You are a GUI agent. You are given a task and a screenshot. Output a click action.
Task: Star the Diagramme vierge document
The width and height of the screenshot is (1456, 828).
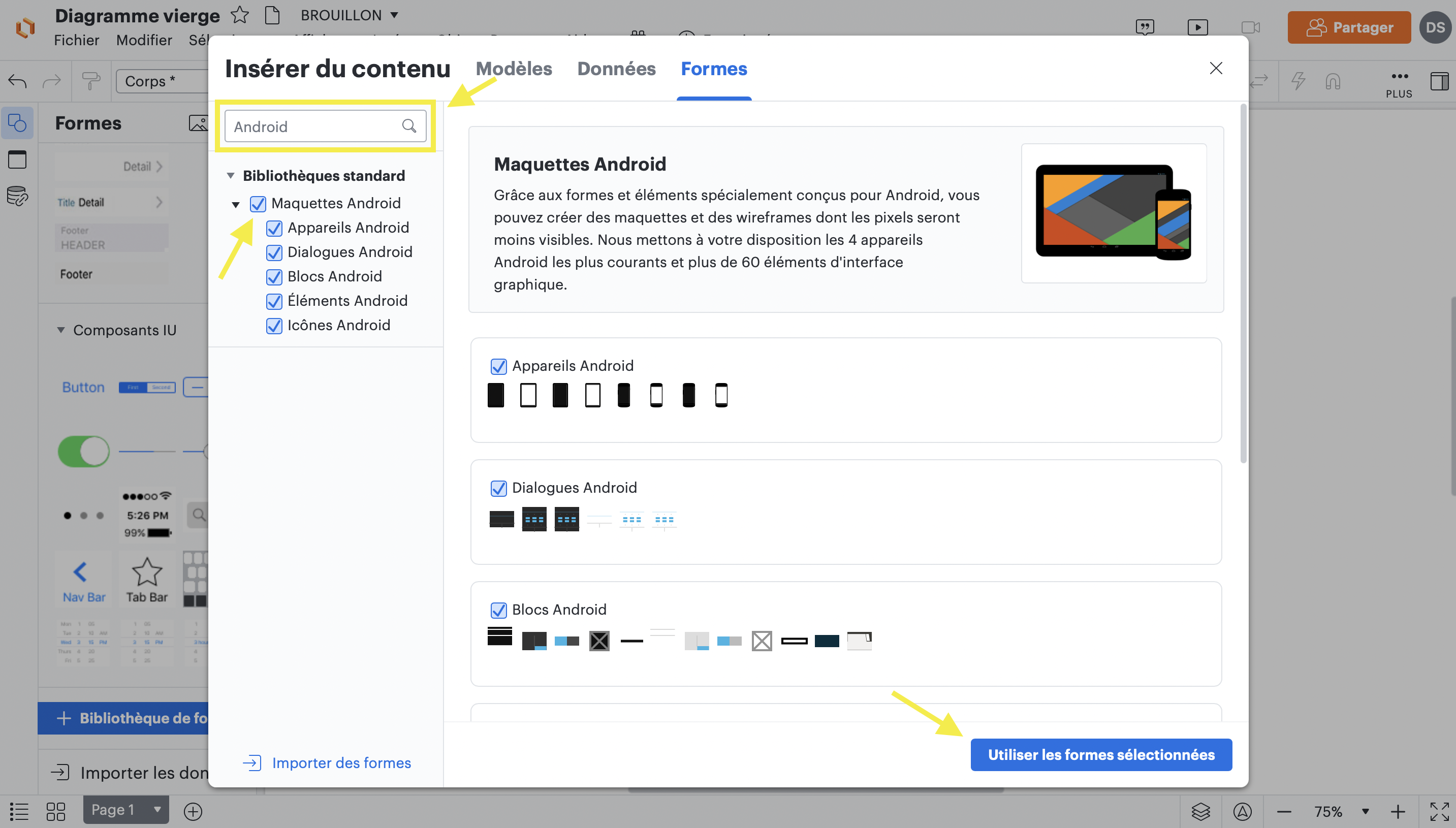point(239,15)
